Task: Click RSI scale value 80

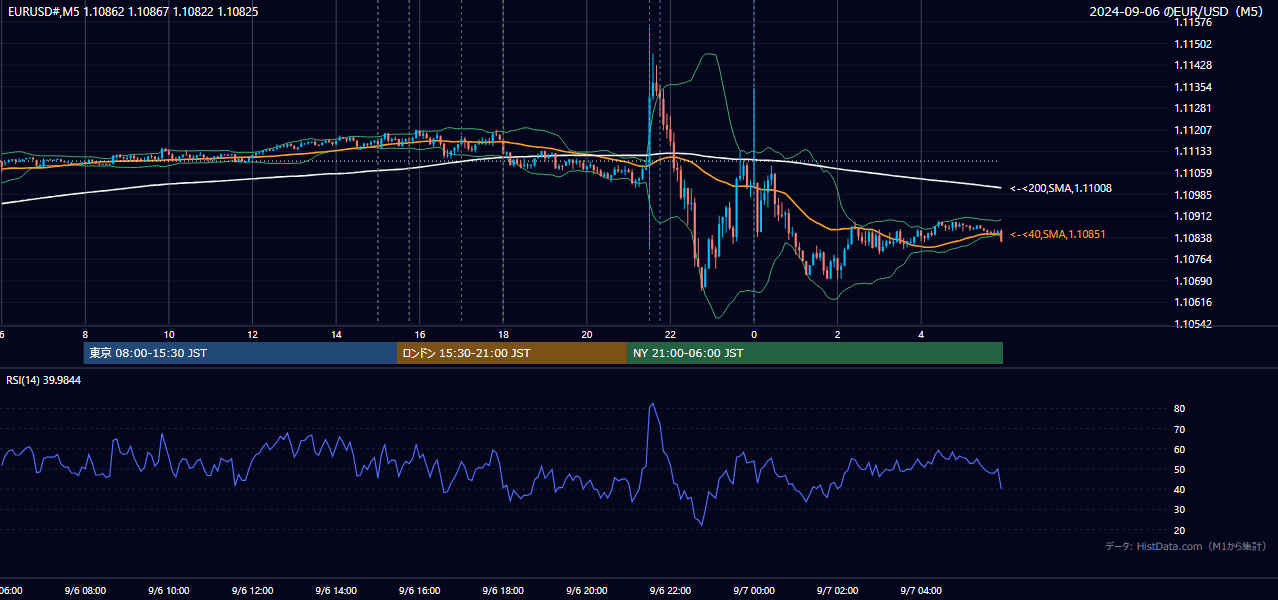Action: coord(1180,409)
